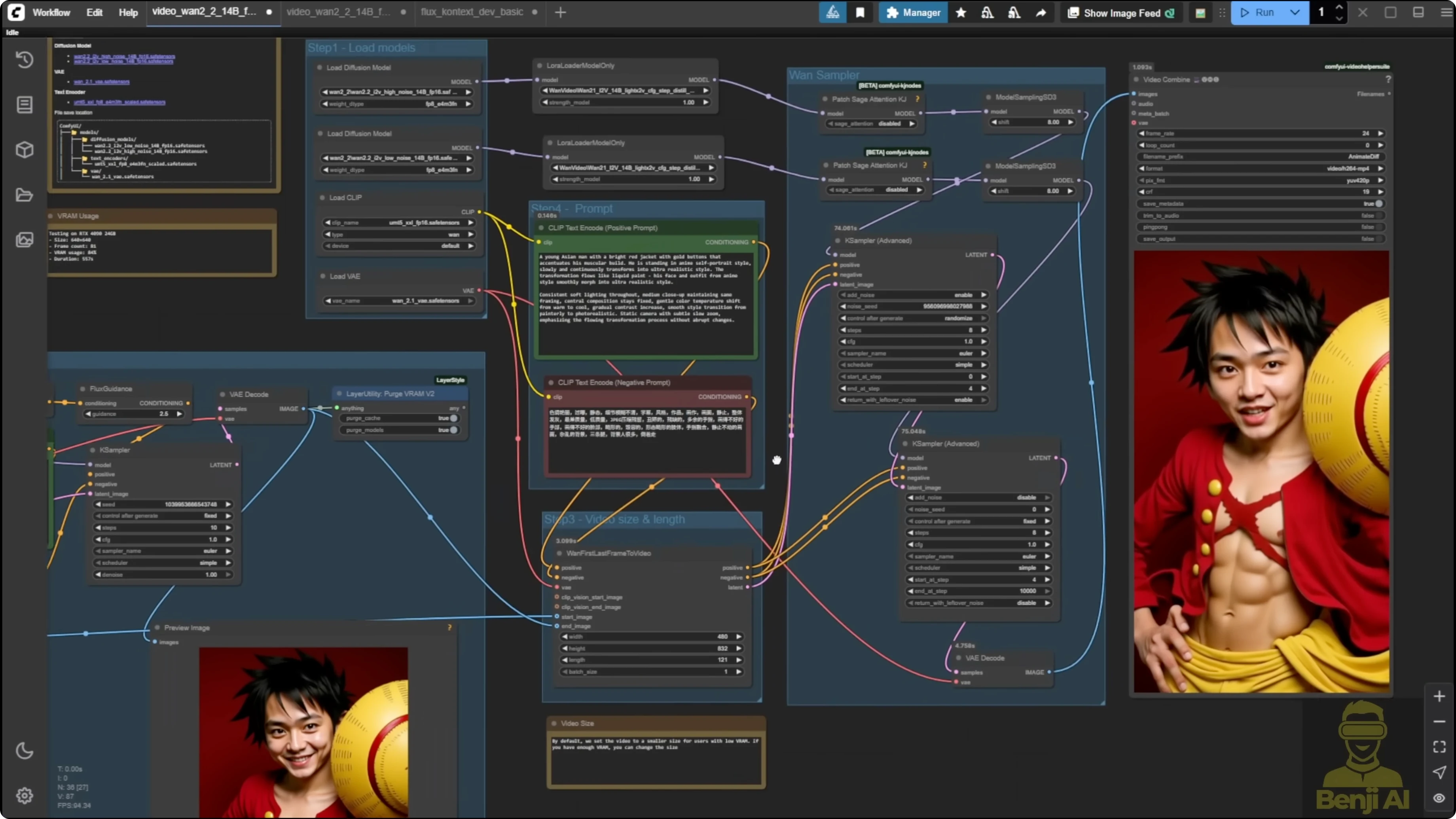Click the bookmark icon in the top toolbar
This screenshot has height=819, width=1456.
click(x=860, y=12)
